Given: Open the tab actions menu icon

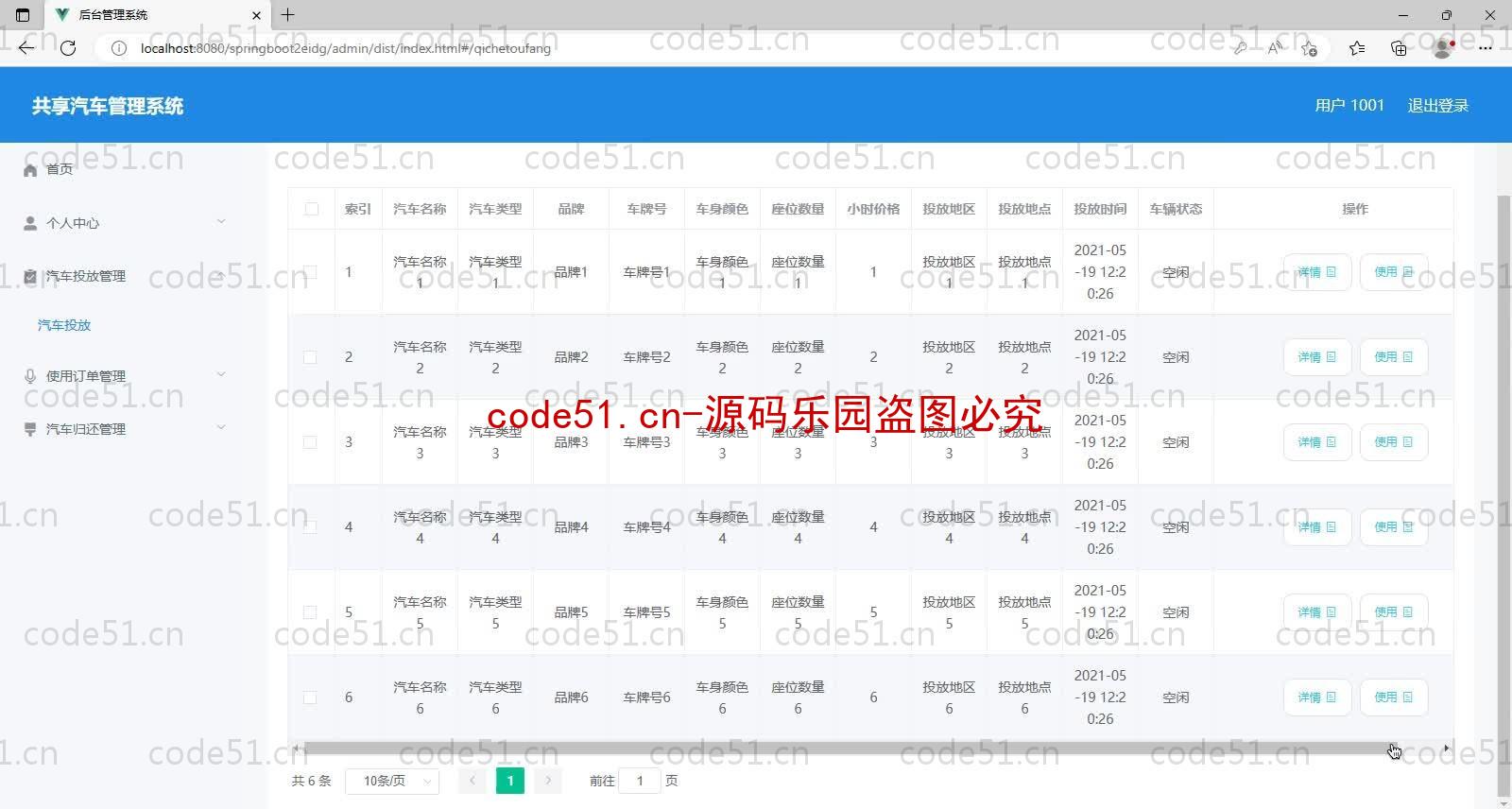Looking at the screenshot, I should click(24, 15).
